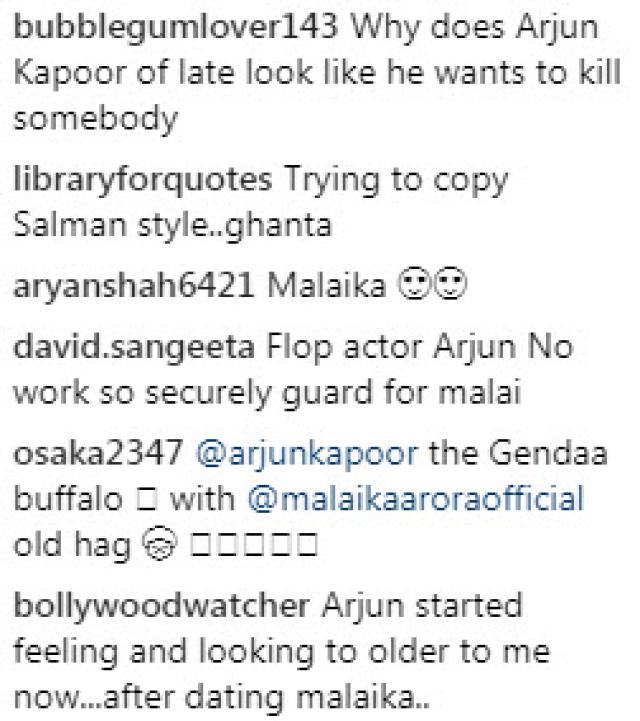Open bollywoodwatcher's profile
This screenshot has height=721, width=640.
(x=161, y=606)
